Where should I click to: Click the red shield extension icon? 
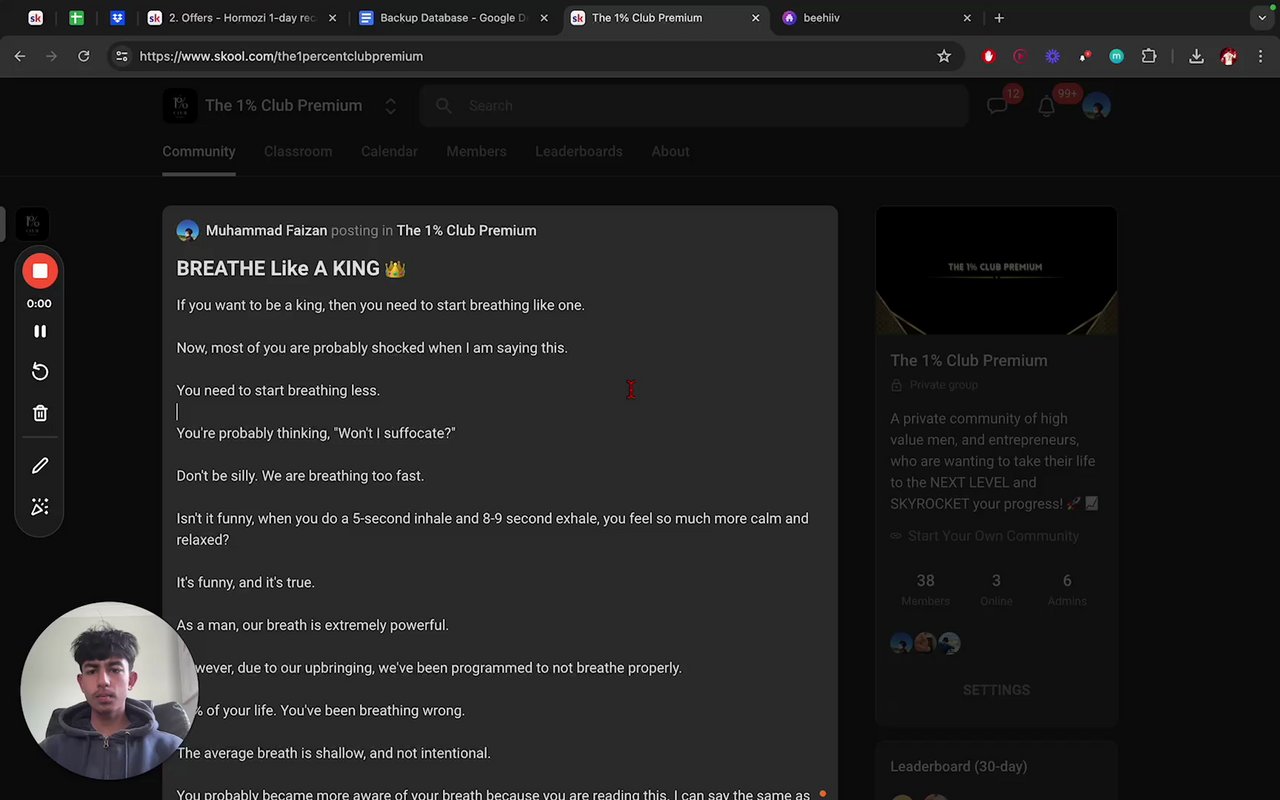pyautogui.click(x=989, y=56)
